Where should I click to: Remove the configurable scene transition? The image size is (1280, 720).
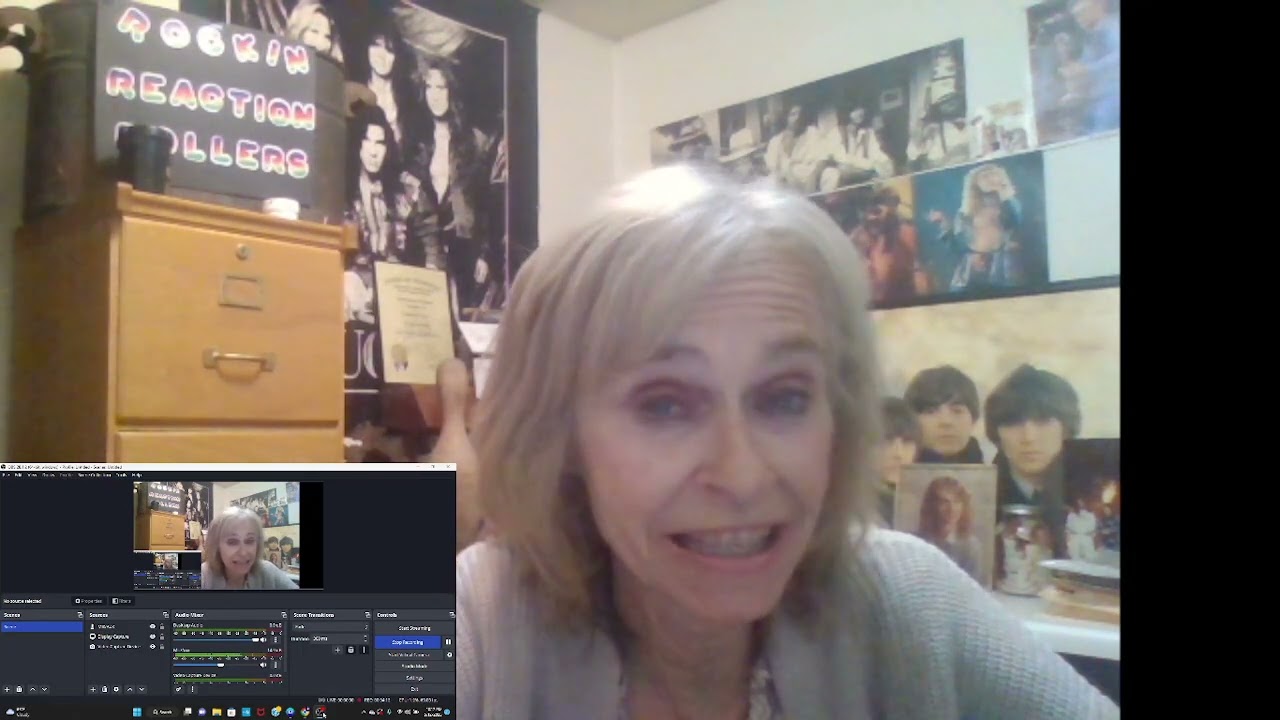351,650
